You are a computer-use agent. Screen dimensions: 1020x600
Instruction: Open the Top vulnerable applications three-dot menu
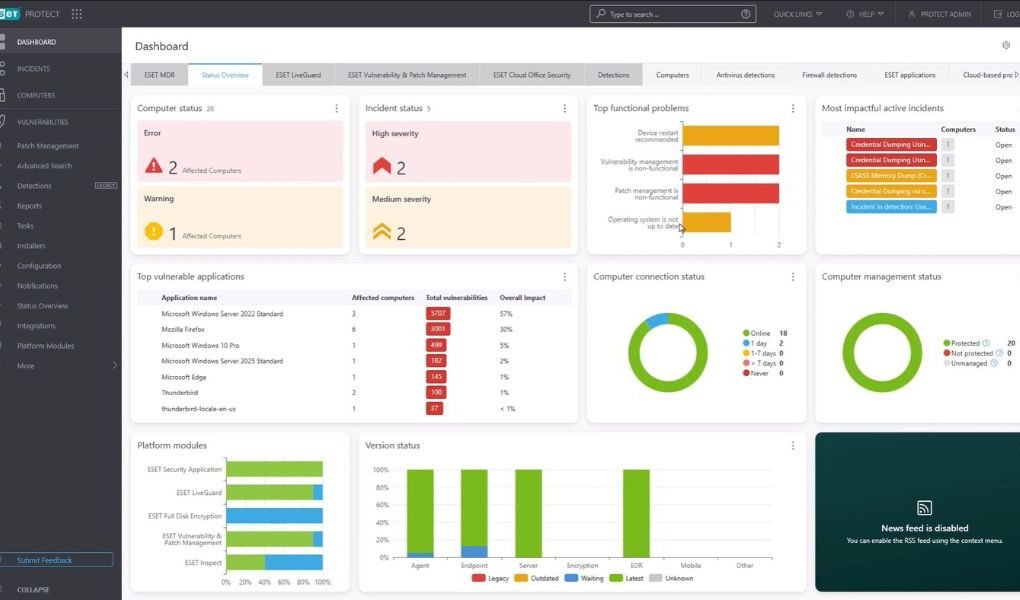pyautogui.click(x=565, y=277)
